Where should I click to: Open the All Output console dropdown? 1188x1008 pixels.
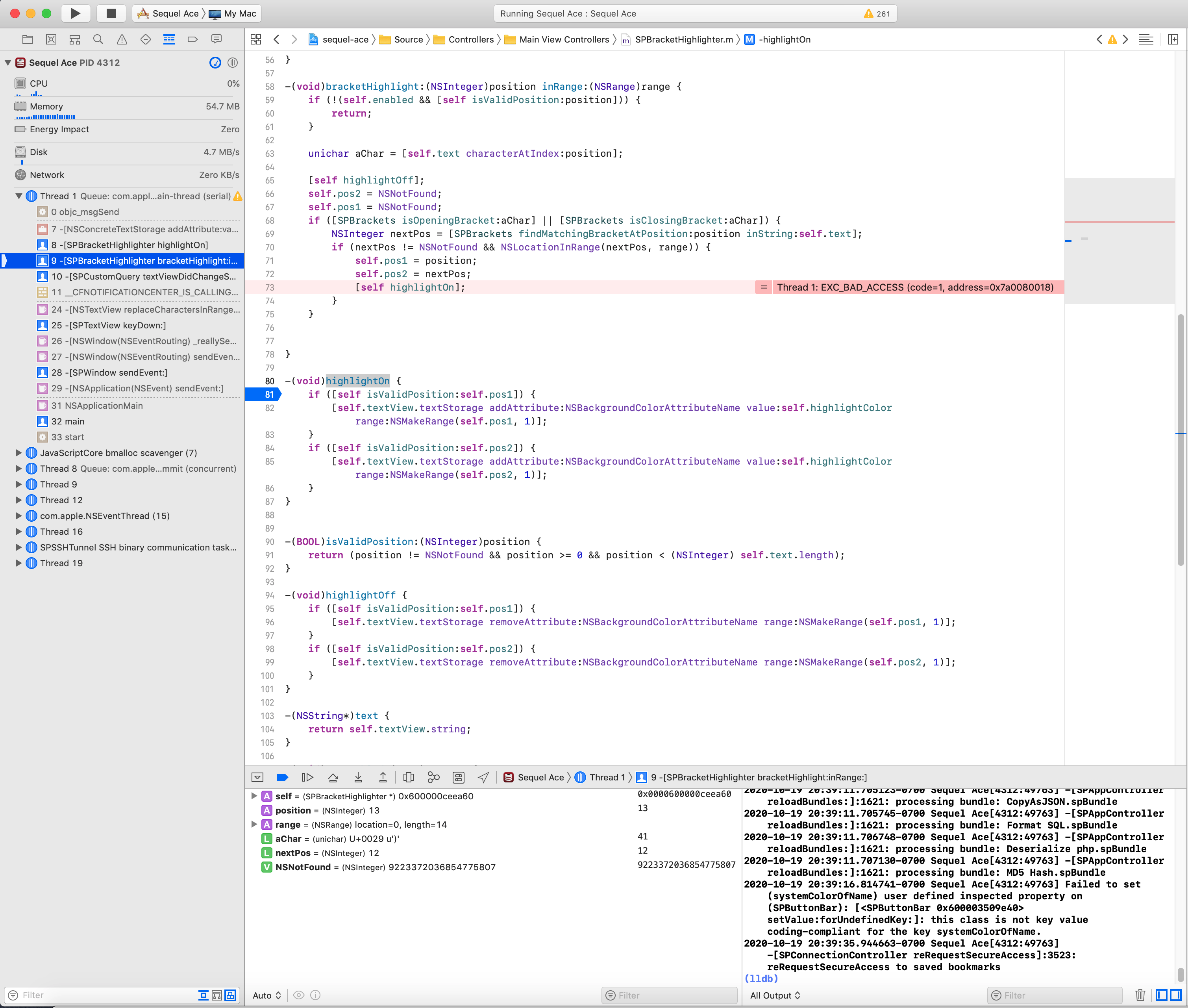pos(775,995)
